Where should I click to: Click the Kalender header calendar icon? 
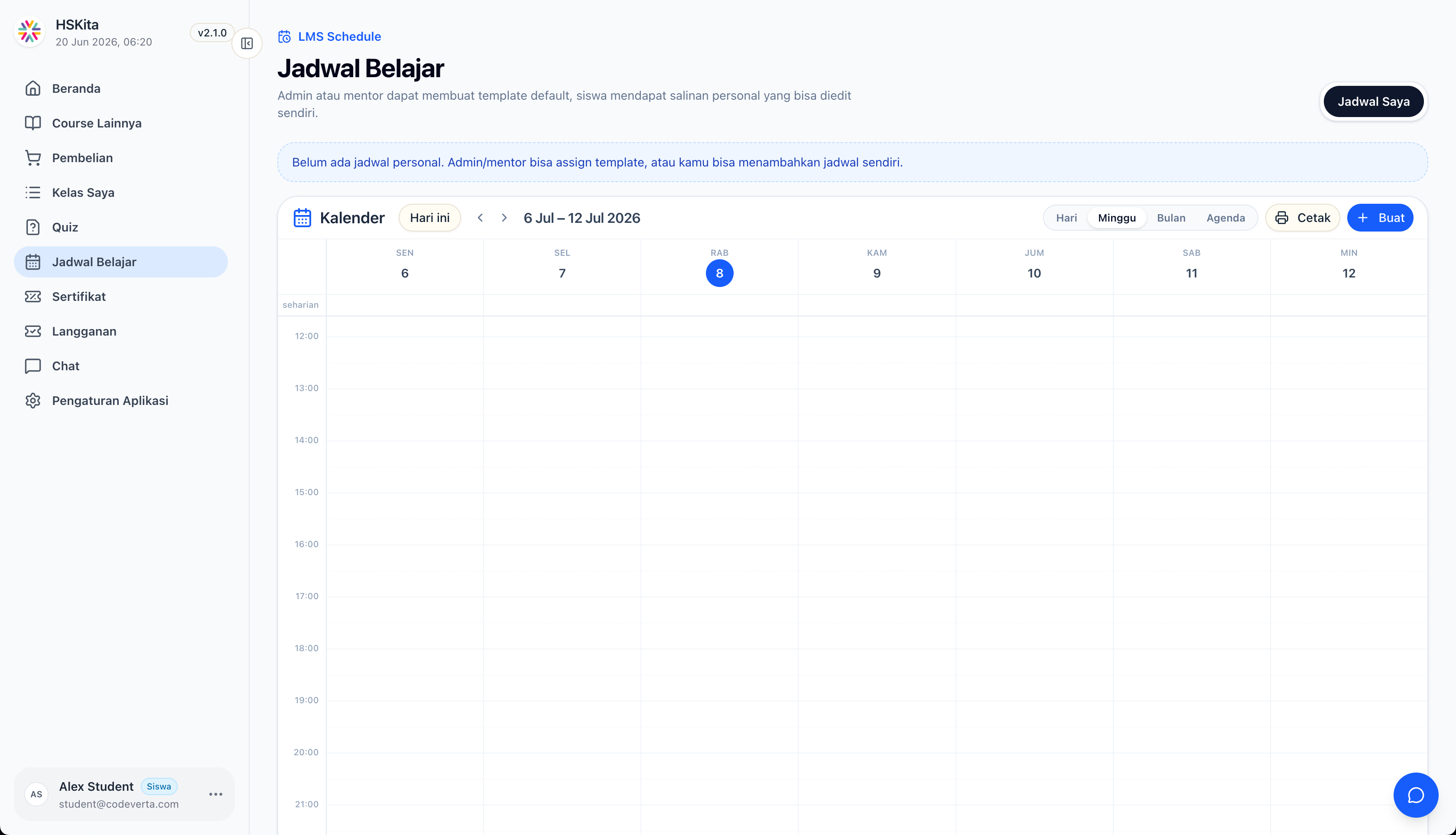[x=302, y=218]
